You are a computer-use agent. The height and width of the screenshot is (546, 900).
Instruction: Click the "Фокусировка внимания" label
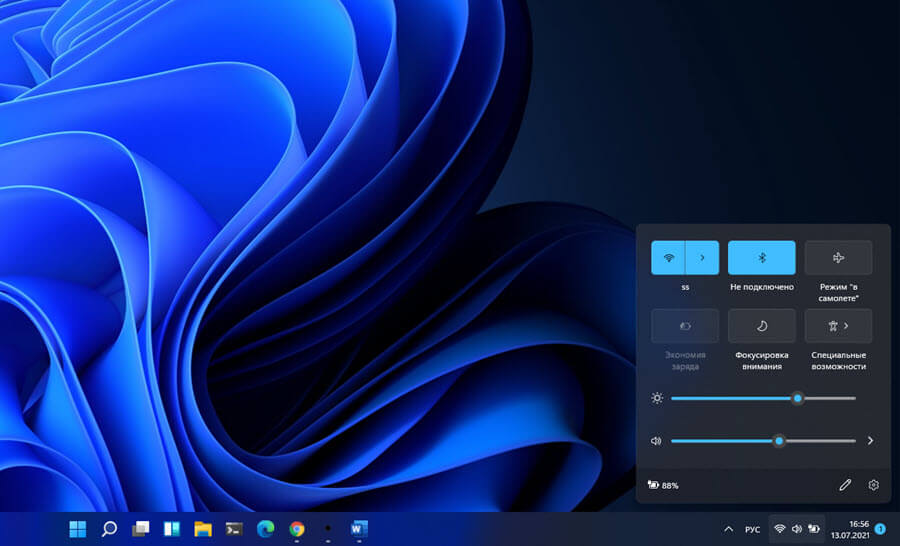point(762,361)
